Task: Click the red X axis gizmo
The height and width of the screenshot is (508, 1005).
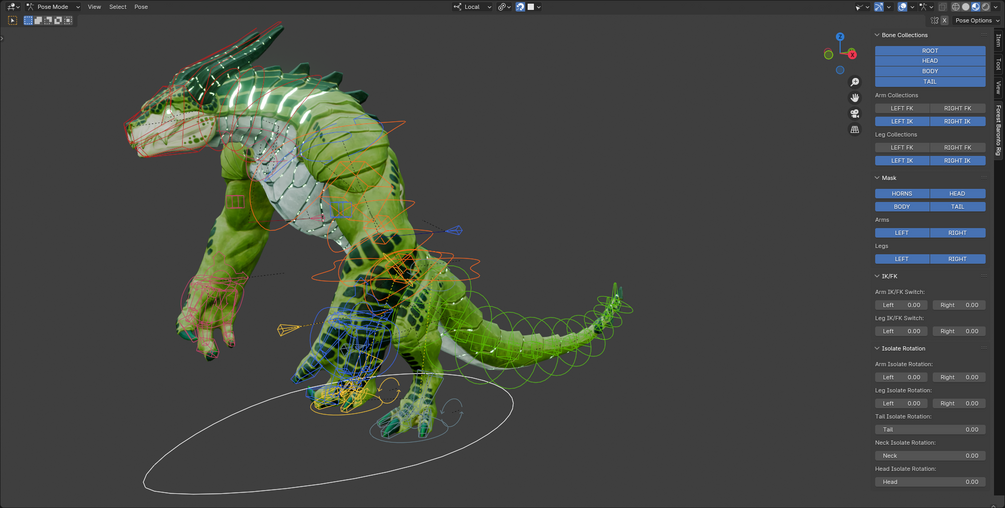Action: (852, 55)
